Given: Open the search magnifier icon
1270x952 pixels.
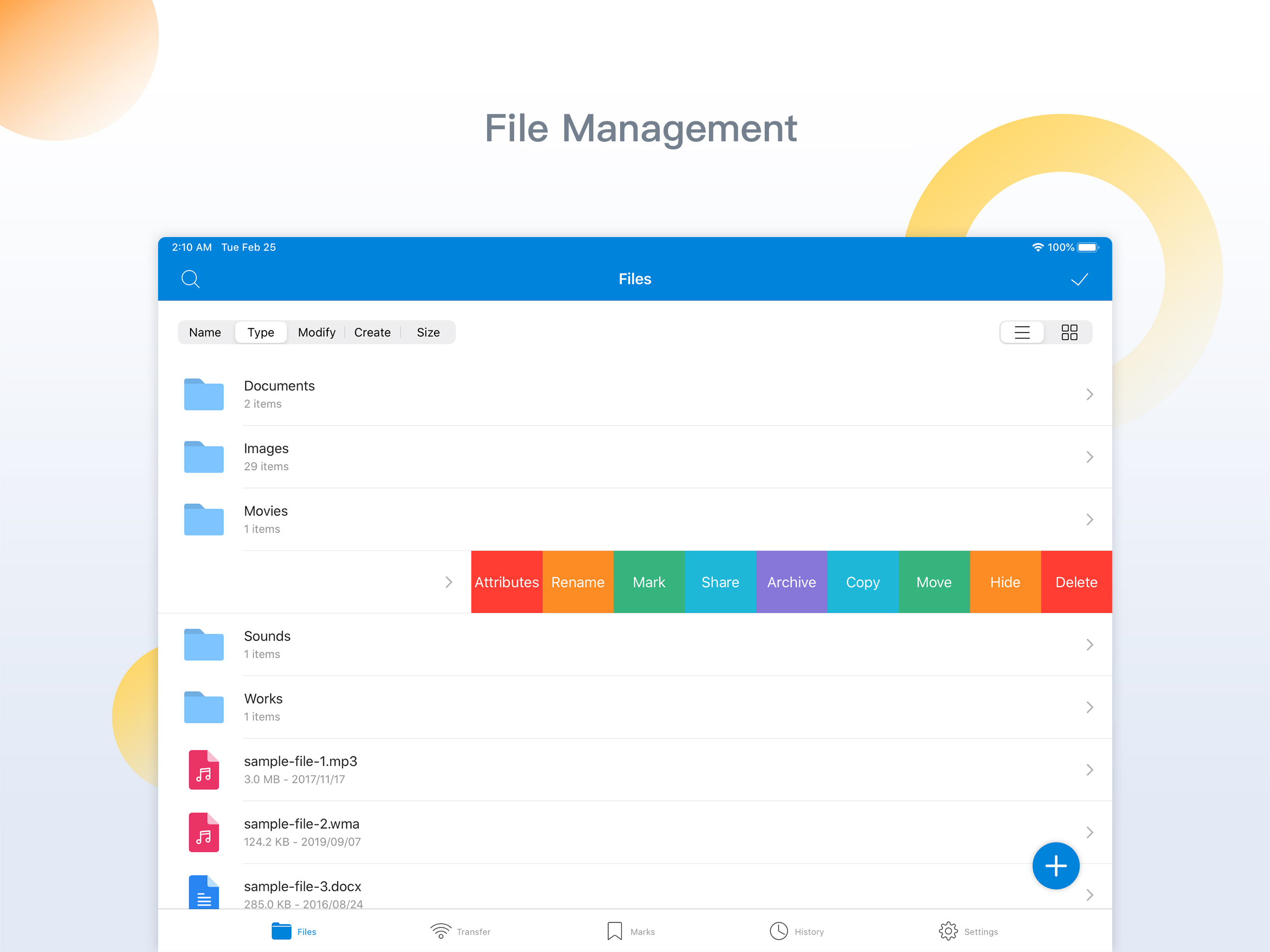Looking at the screenshot, I should [190, 279].
